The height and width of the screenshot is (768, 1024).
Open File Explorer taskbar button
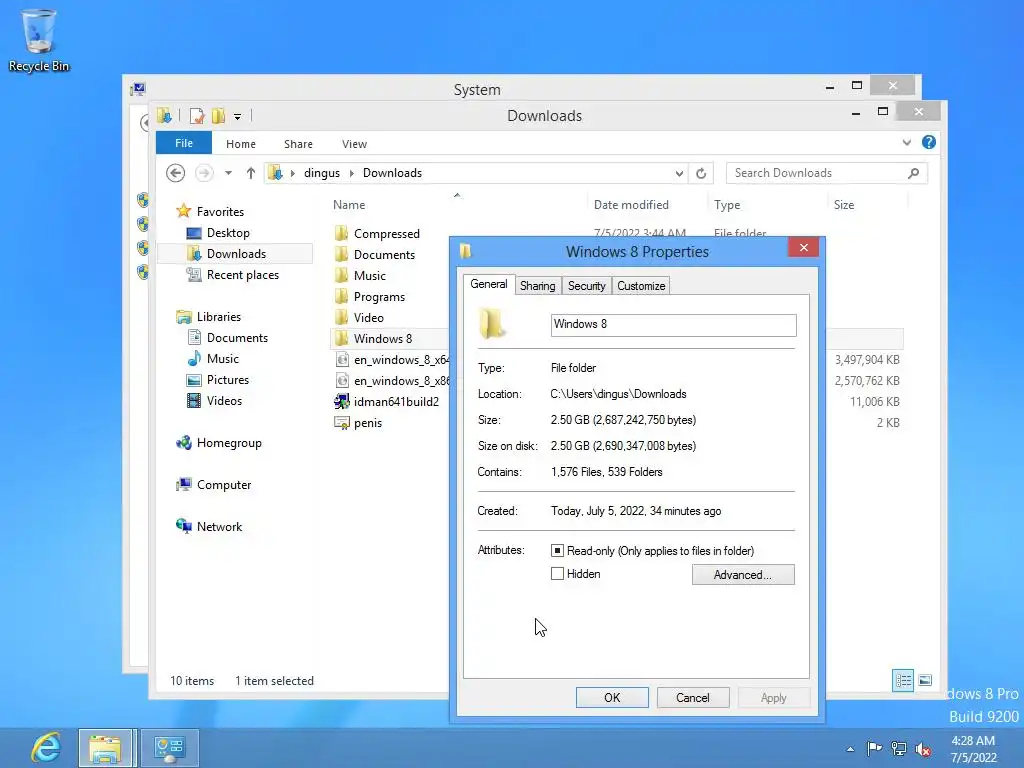click(106, 748)
